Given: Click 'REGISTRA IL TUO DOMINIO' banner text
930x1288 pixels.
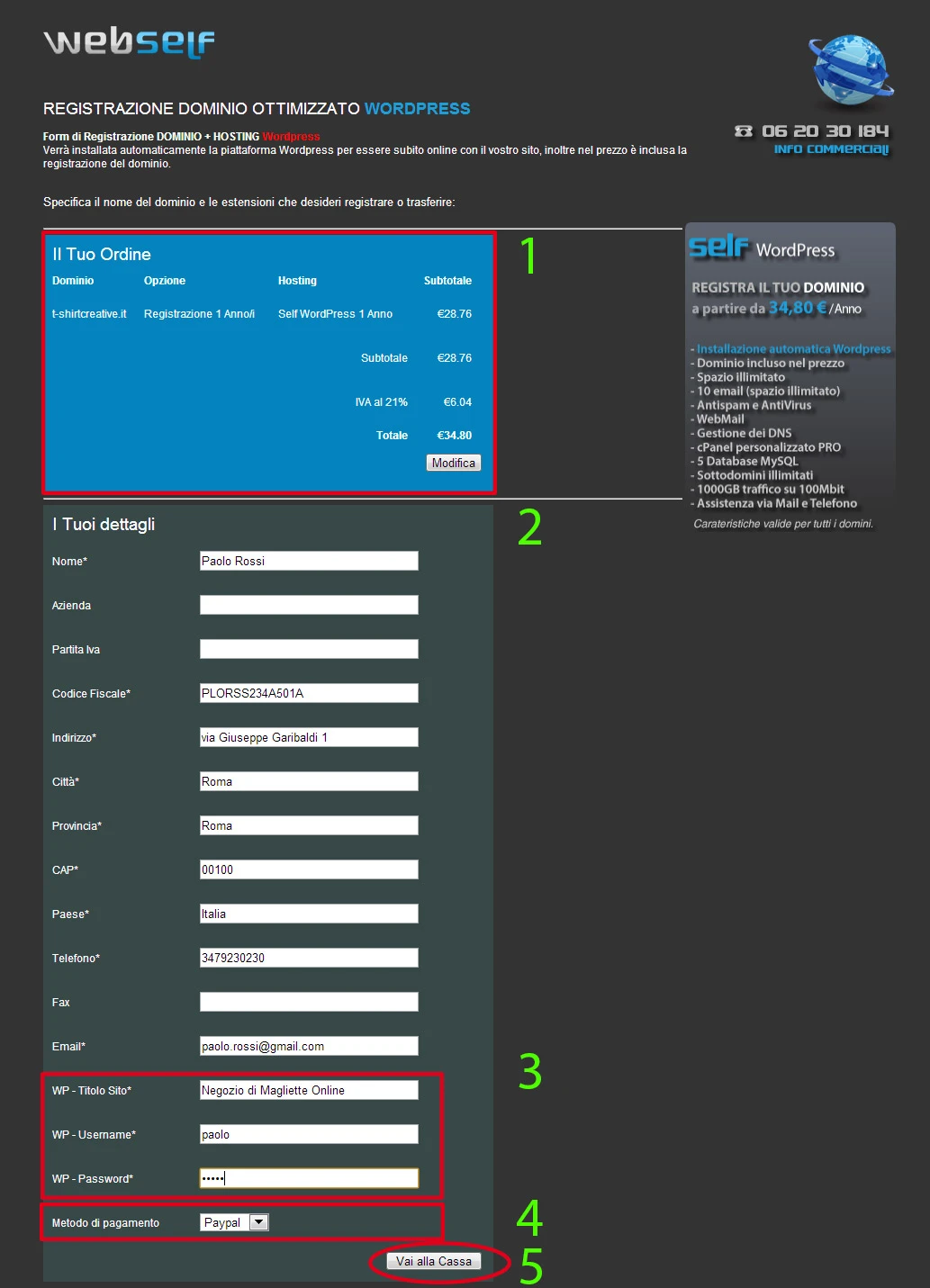Looking at the screenshot, I should pyautogui.click(x=778, y=288).
